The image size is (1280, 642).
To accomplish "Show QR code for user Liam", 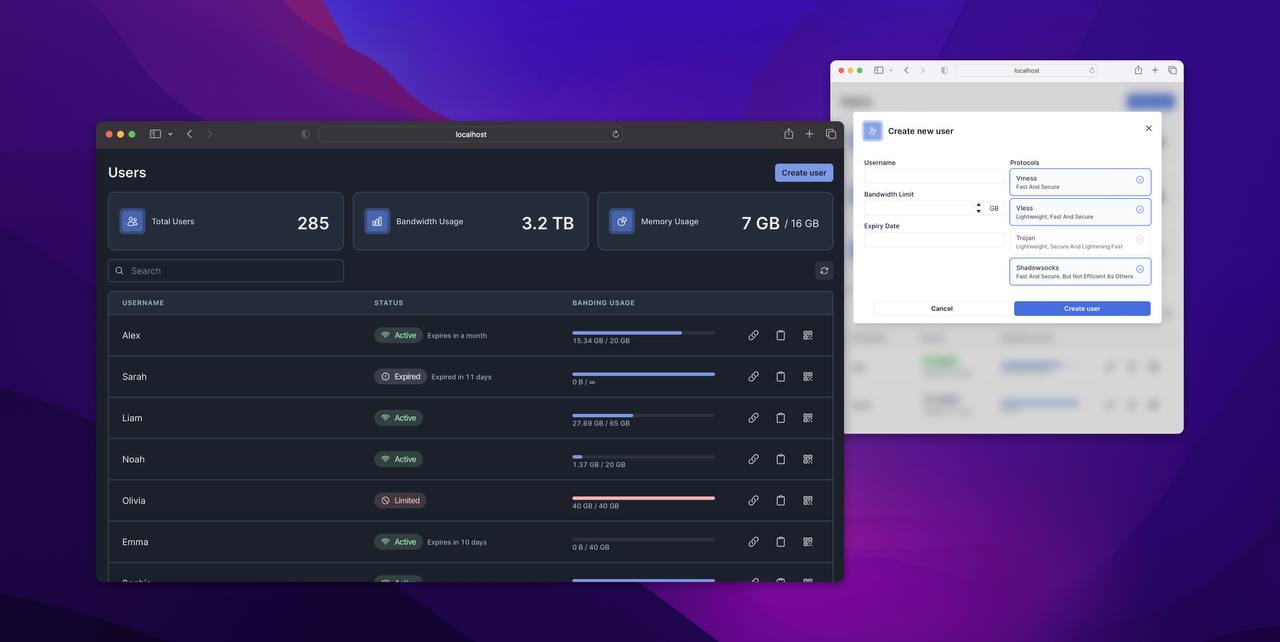I will pos(808,418).
